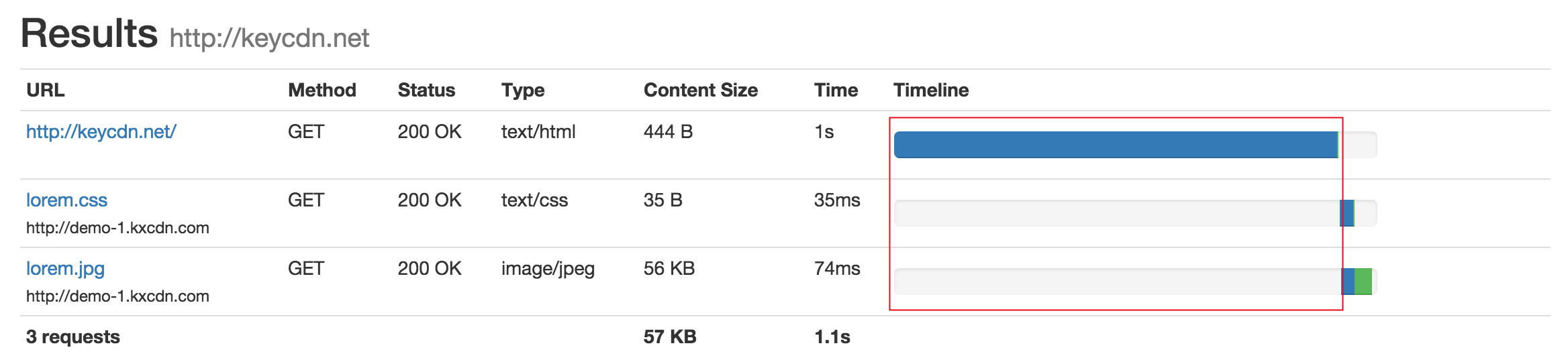Click the 3 requests summary label
The width and height of the screenshot is (1568, 362).
coord(73,337)
